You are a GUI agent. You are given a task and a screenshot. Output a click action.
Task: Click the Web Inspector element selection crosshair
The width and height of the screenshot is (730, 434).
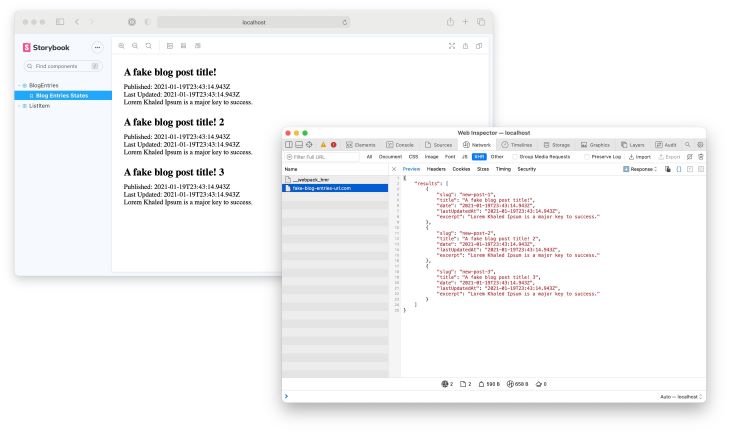coord(311,145)
